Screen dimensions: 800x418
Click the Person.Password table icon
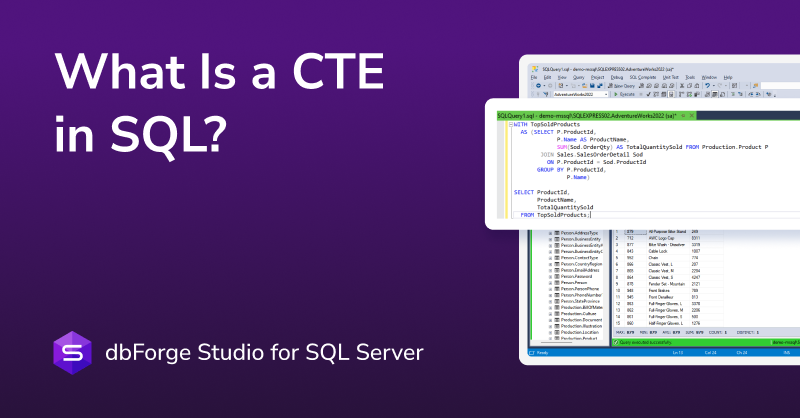pos(557,276)
